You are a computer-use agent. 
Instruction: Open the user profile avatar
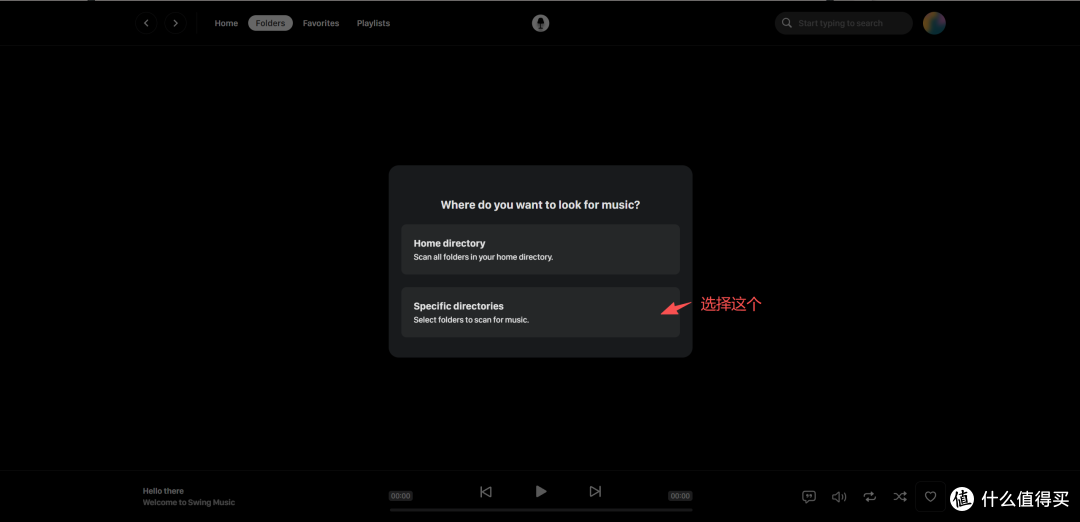coord(934,23)
